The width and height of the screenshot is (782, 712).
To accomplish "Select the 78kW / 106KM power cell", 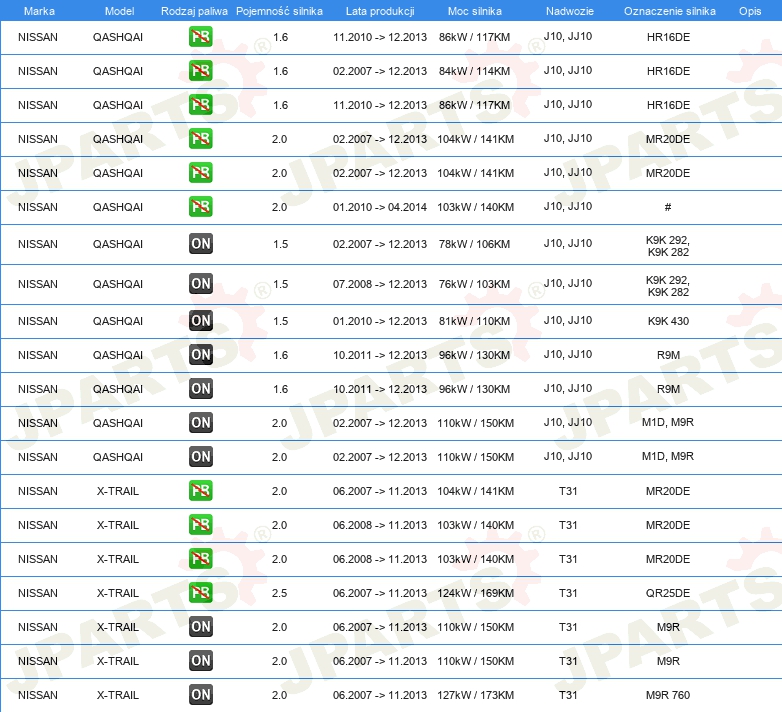I will click(474, 244).
